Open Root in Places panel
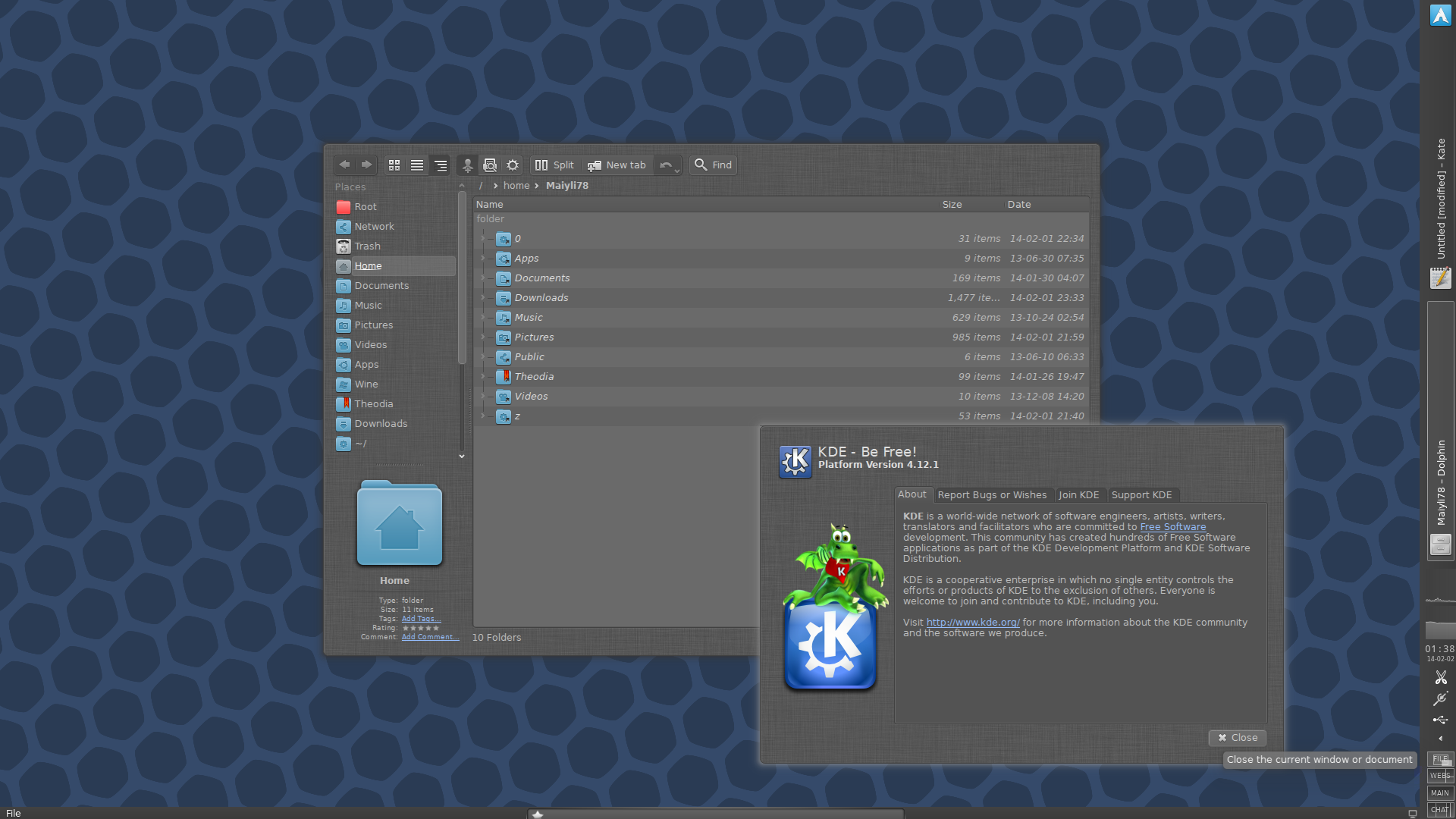Viewport: 1456px width, 819px height. pyautogui.click(x=395, y=206)
